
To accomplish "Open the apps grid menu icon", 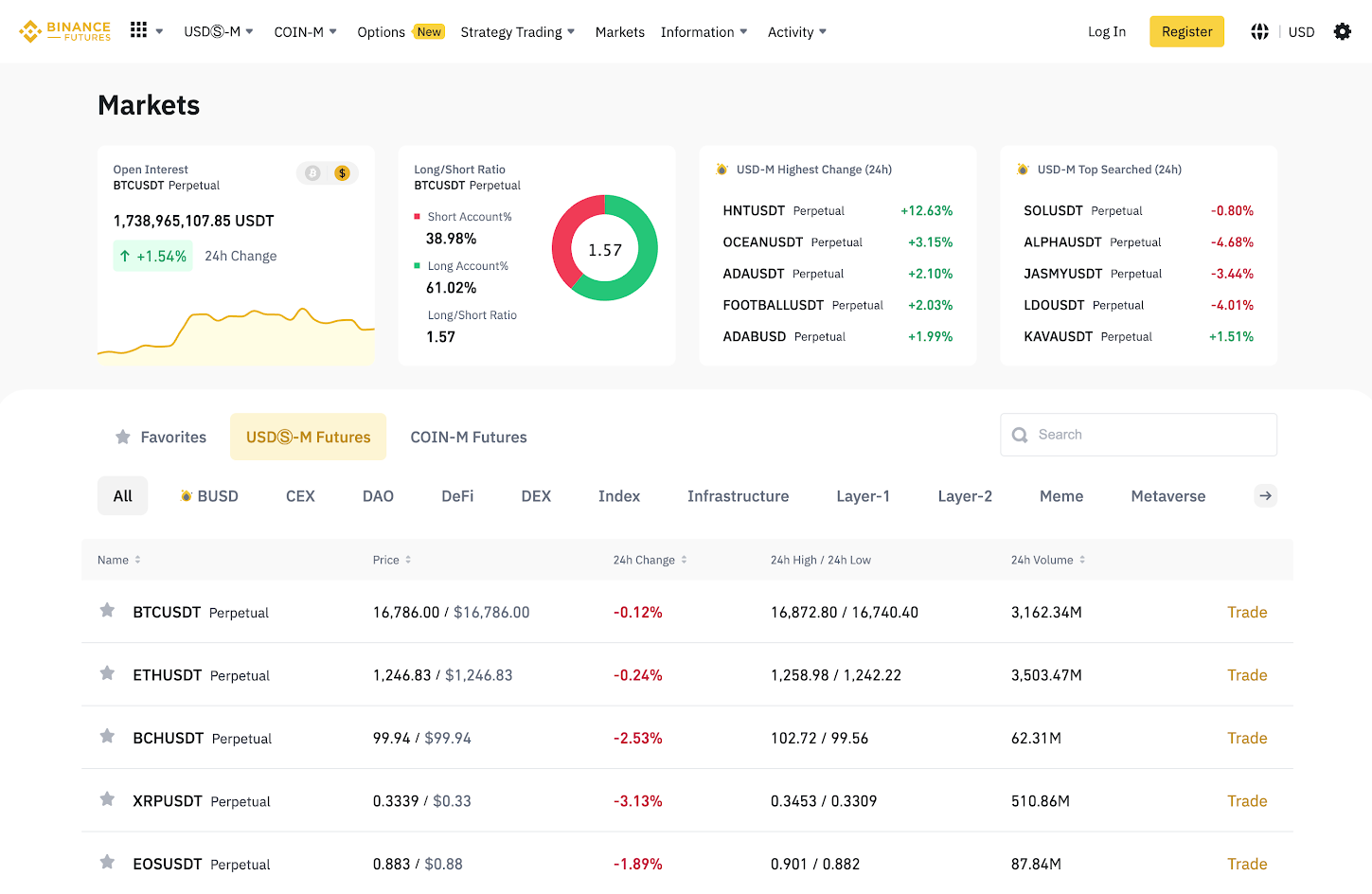I will click(138, 30).
